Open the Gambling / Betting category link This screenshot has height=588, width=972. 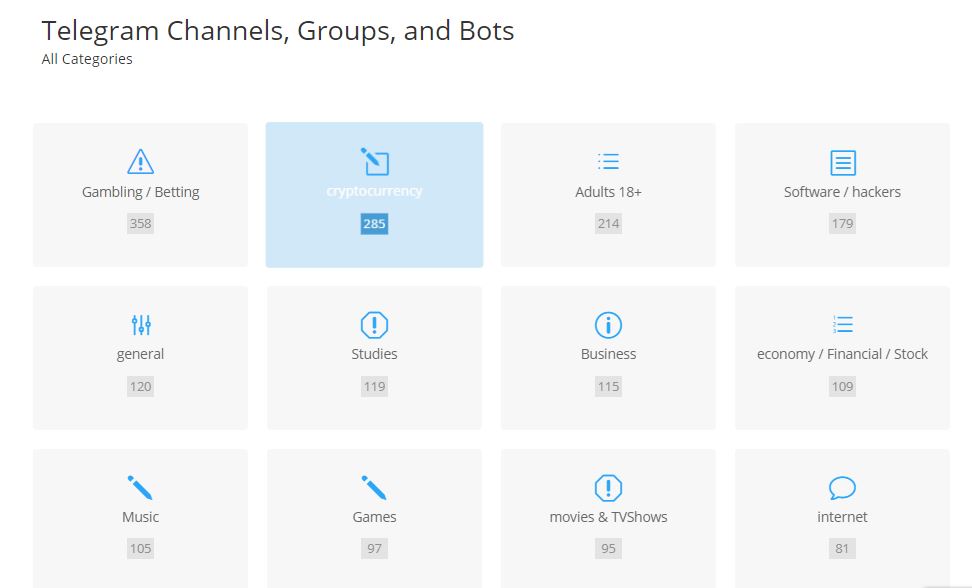coord(141,192)
